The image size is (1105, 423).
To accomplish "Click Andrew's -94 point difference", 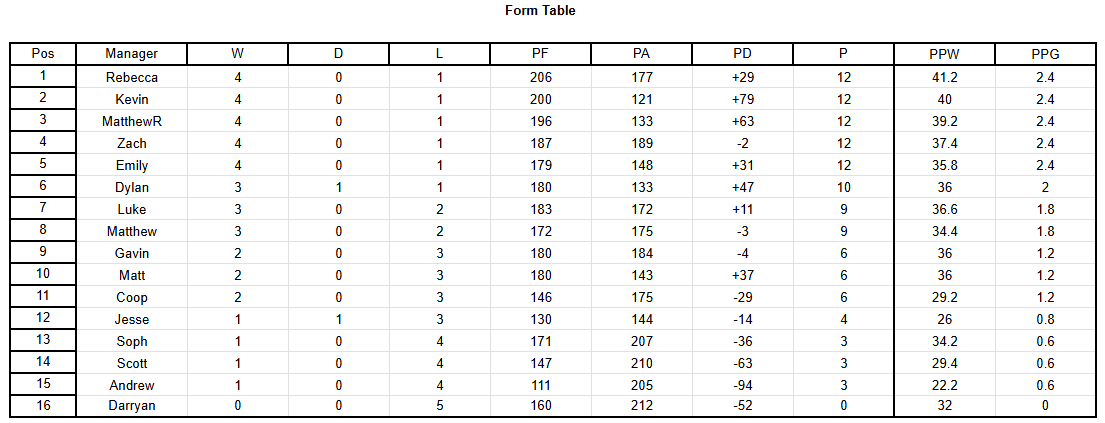I will (x=743, y=386).
